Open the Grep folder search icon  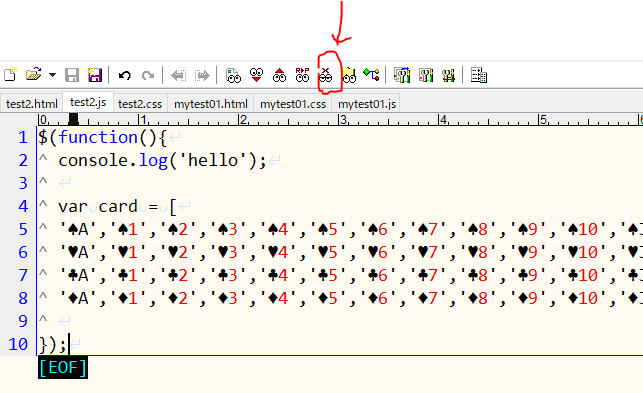click(349, 75)
